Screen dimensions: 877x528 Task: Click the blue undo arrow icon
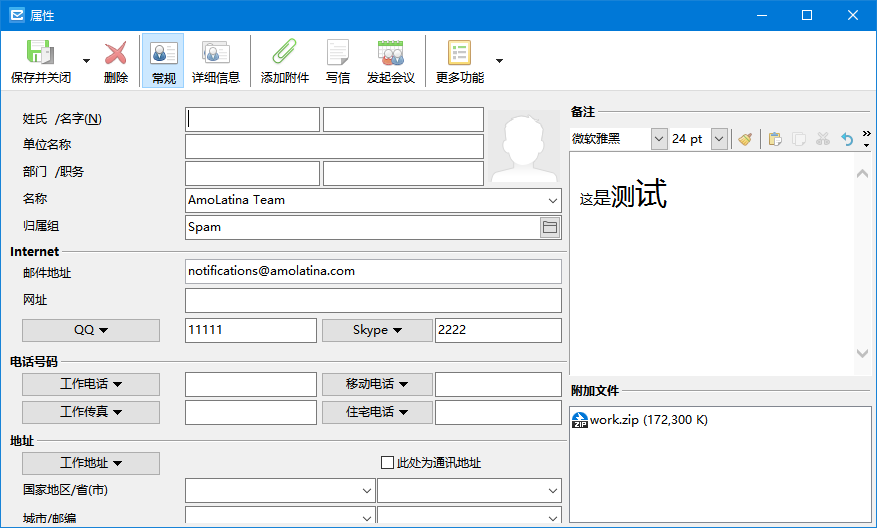(x=847, y=139)
